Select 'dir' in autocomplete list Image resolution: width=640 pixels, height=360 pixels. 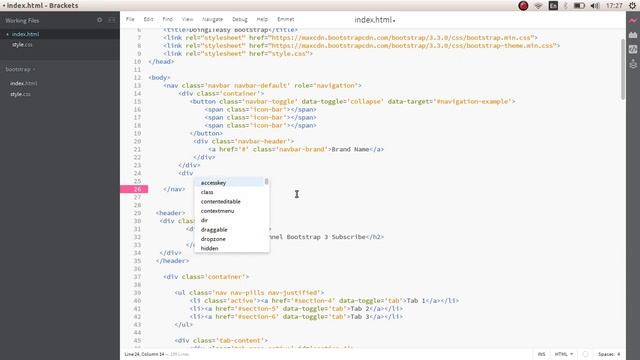tap(229, 220)
